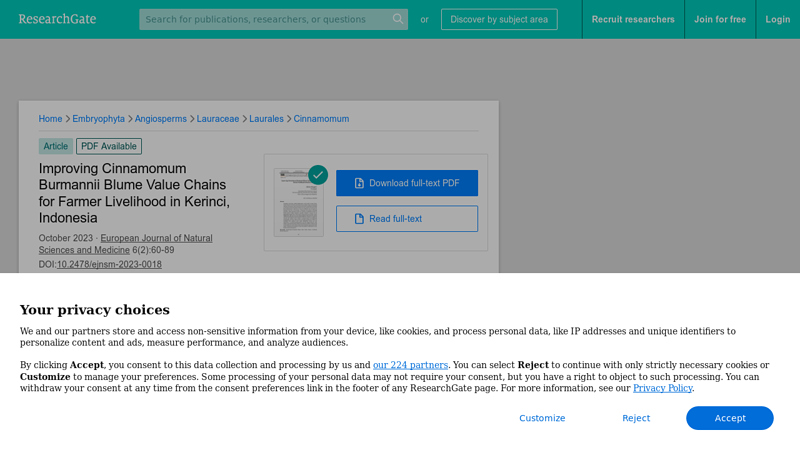Open the European Journal link
Screen dimensions: 800x450
156,238
